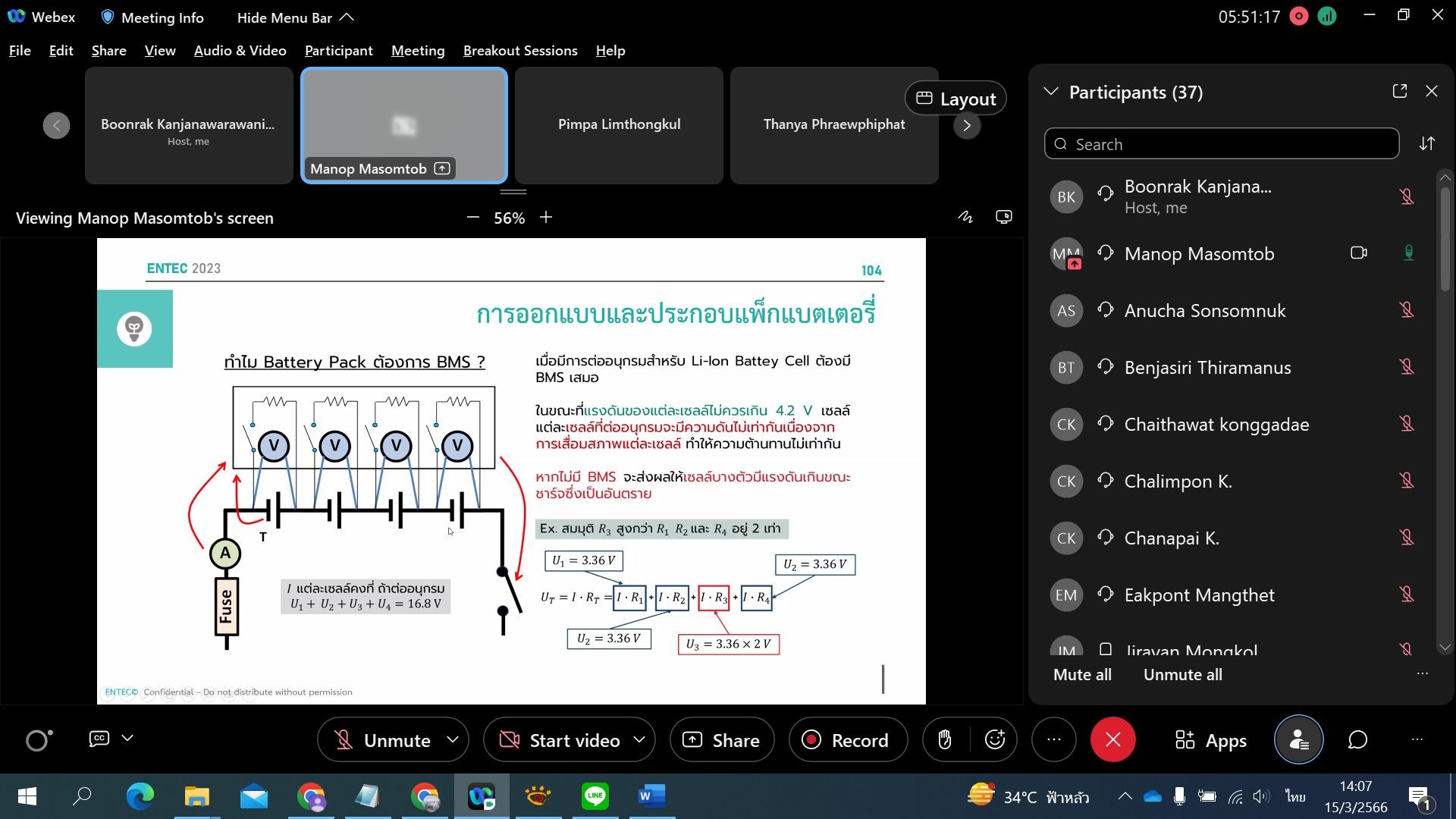Toggle Benjasiri Thiramanus's muted microphone
The height and width of the screenshot is (819, 1456).
coord(1407,367)
